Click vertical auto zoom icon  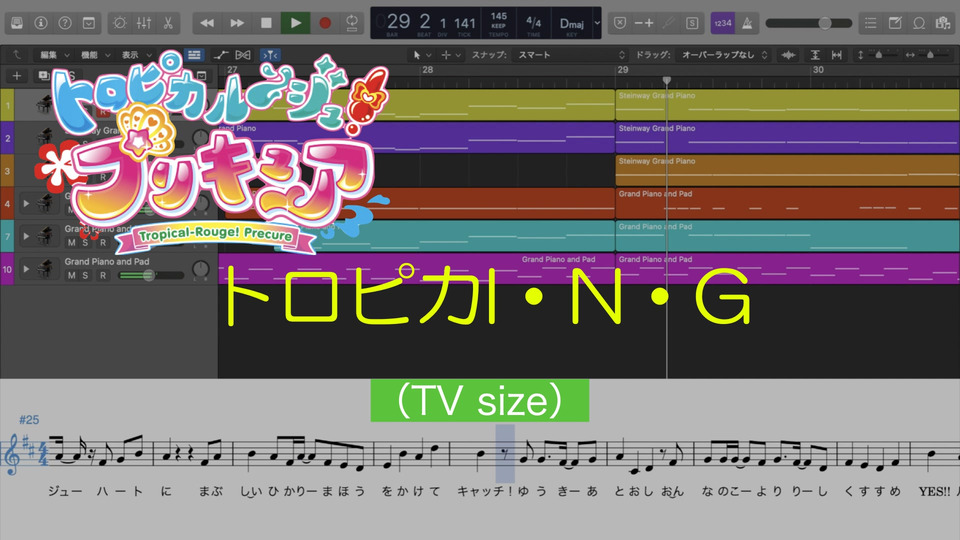pyautogui.click(x=815, y=55)
